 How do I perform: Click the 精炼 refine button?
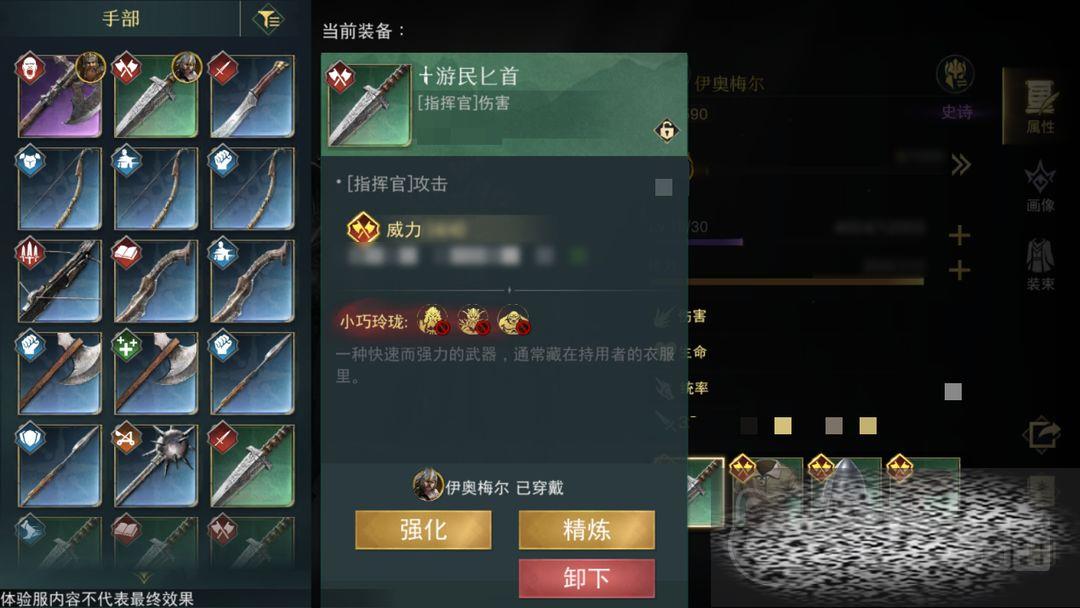586,530
